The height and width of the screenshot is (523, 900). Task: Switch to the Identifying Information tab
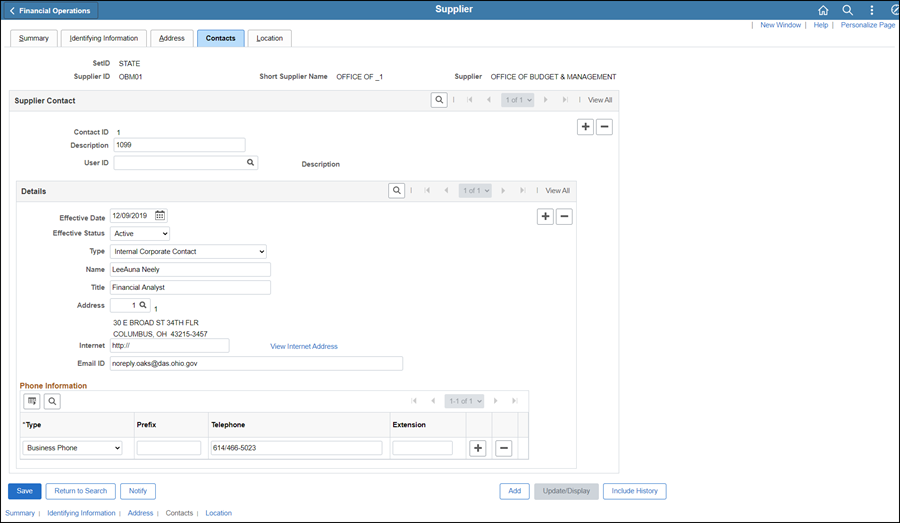104,38
